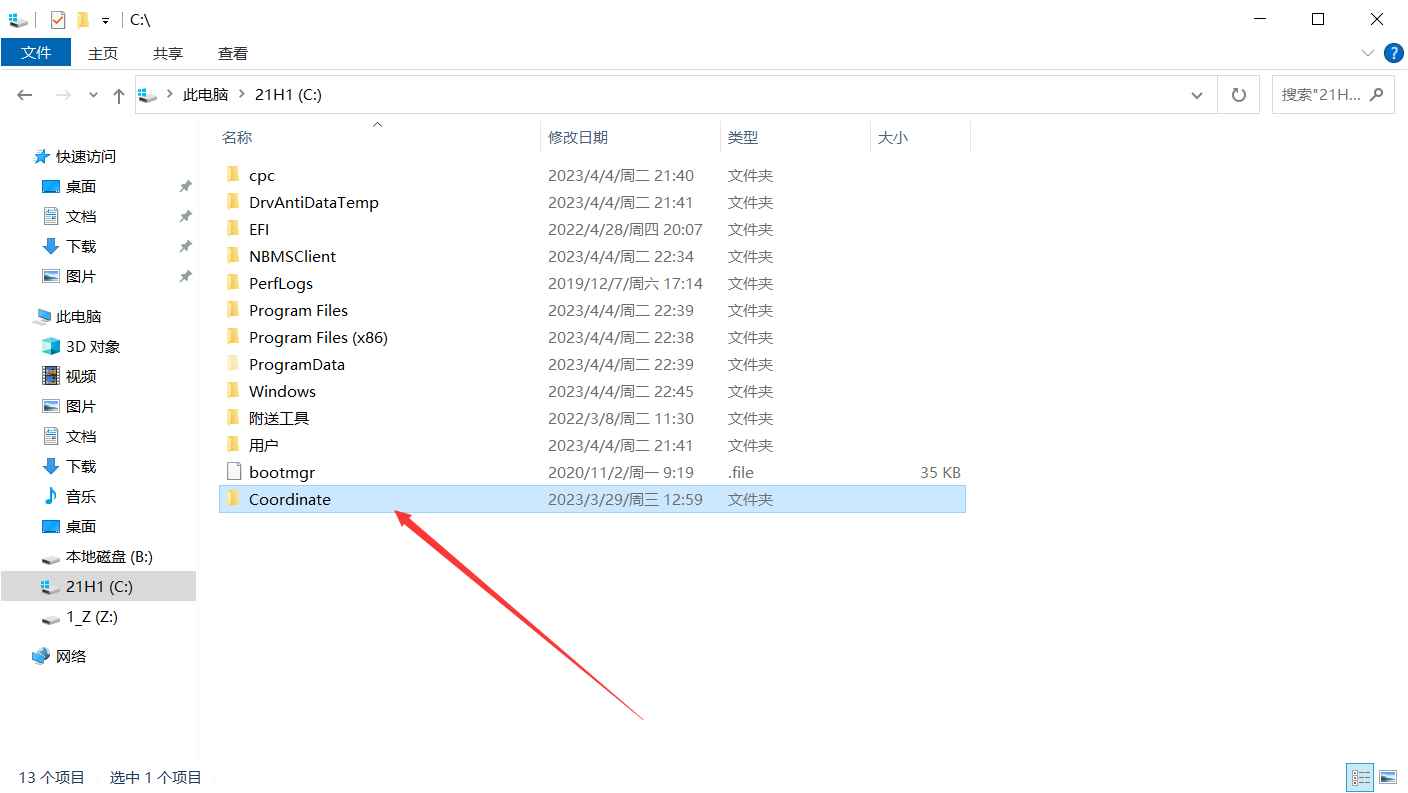
Task: Switch to the 查看 tab
Action: [233, 53]
